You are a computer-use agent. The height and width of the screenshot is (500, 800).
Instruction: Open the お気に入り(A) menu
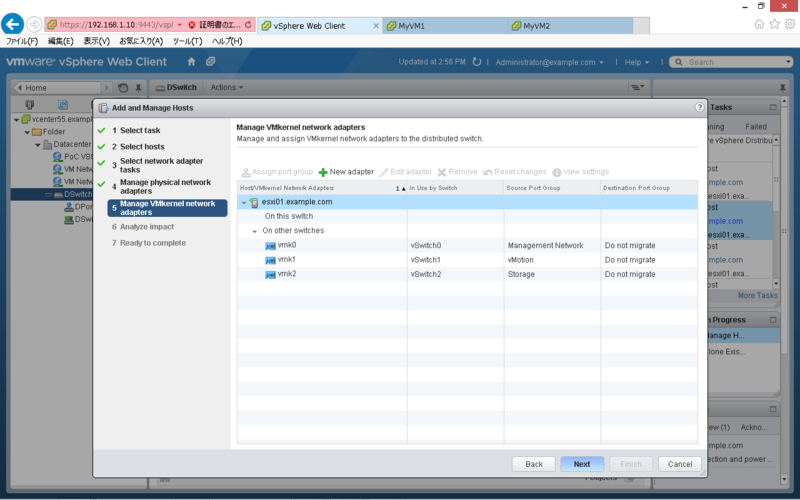tap(141, 41)
